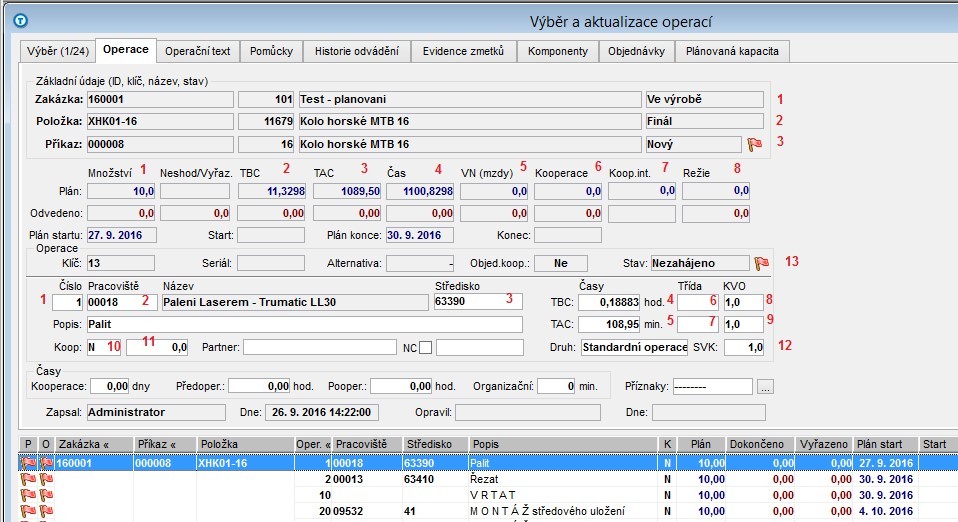The width and height of the screenshot is (958, 522).
Task: Click the Zakázka field containing 160001
Action: click(x=160, y=100)
